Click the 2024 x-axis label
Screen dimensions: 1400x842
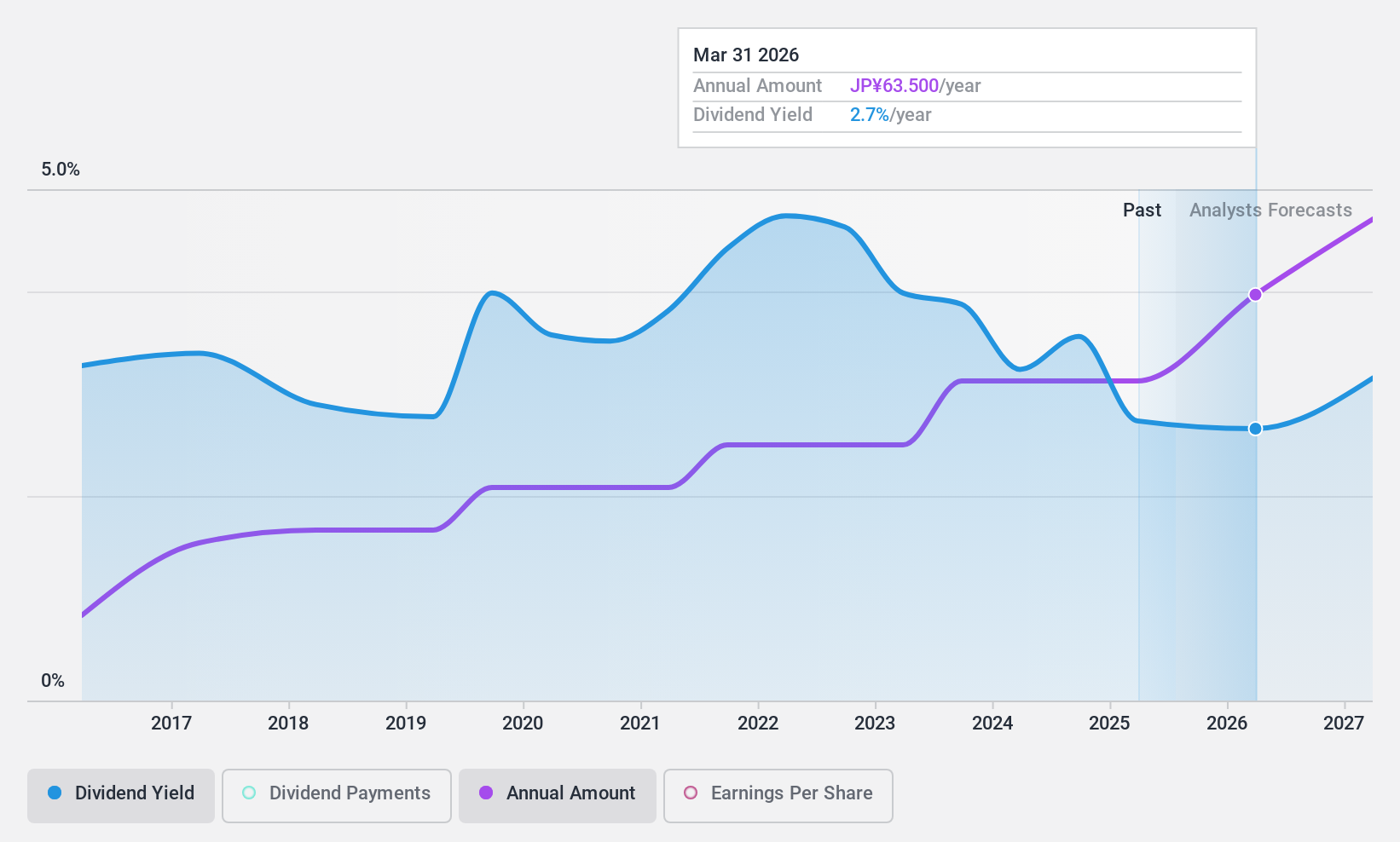coord(992,724)
